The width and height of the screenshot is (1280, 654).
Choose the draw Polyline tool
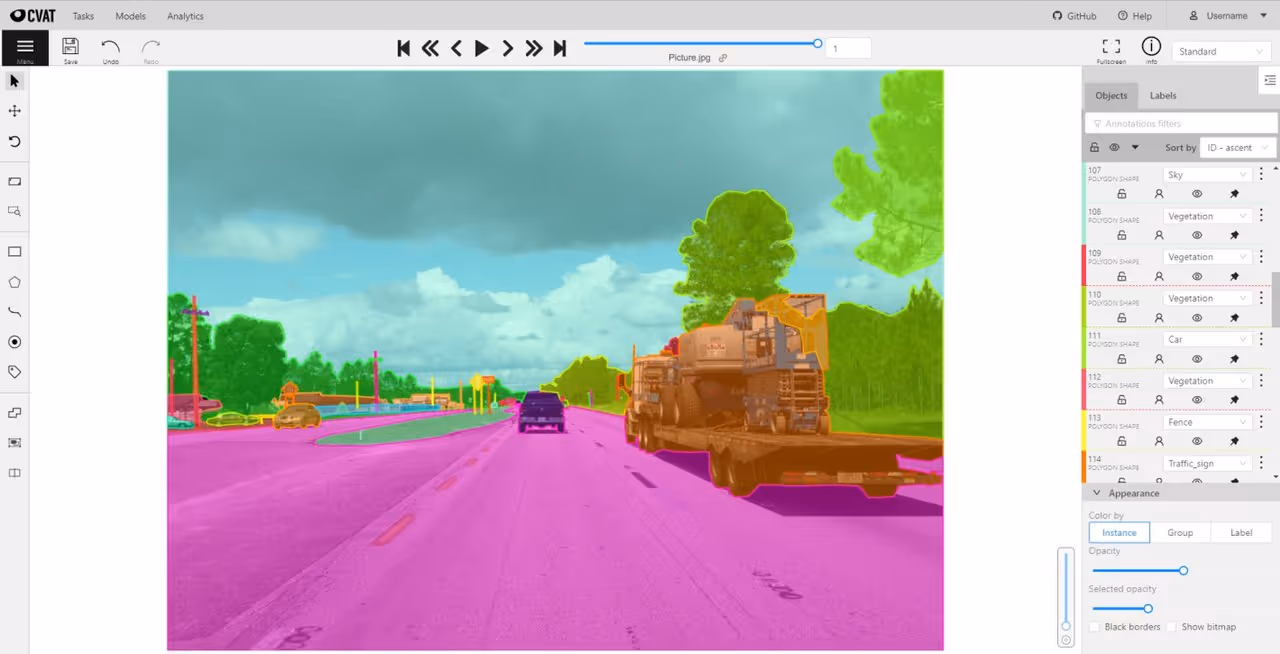tap(15, 312)
